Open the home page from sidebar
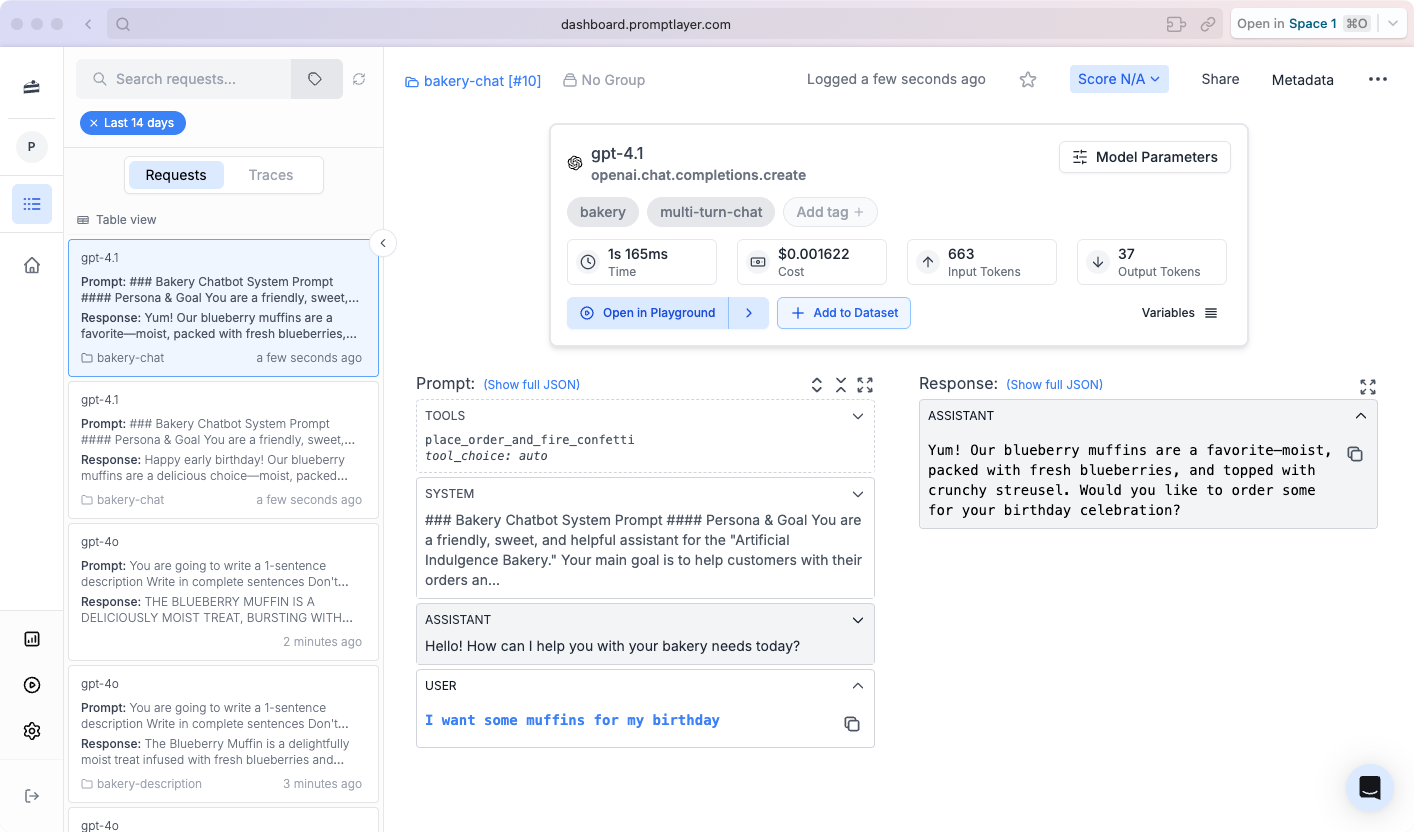 (x=32, y=265)
